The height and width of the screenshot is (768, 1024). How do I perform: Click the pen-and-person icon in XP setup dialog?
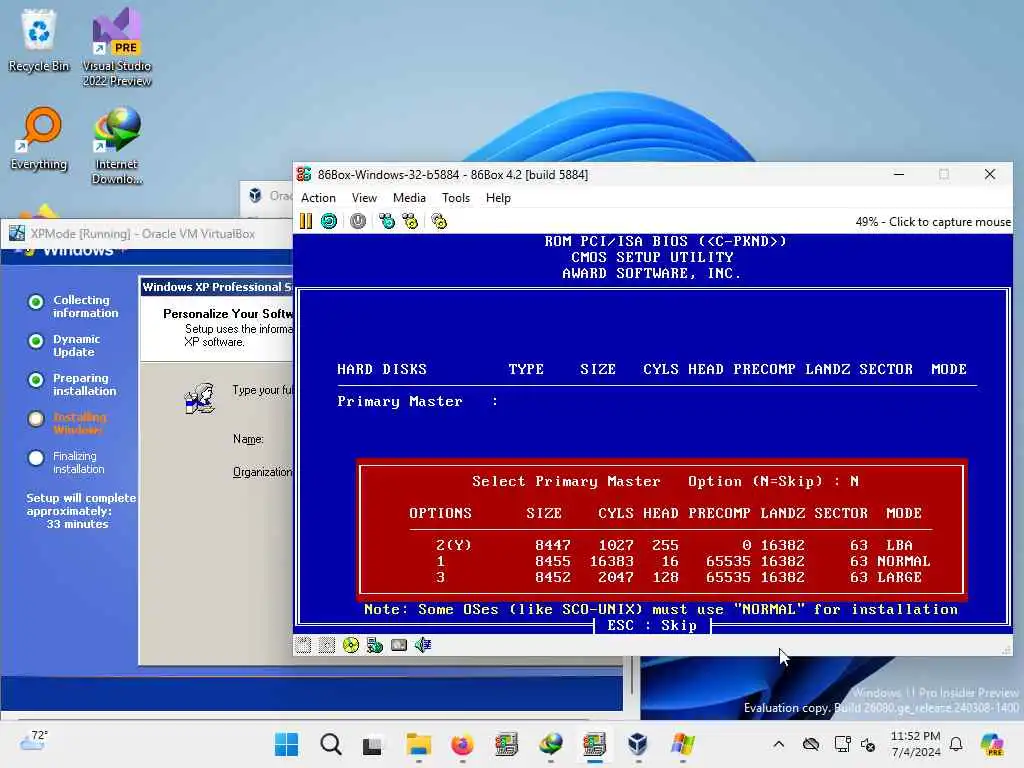200,398
